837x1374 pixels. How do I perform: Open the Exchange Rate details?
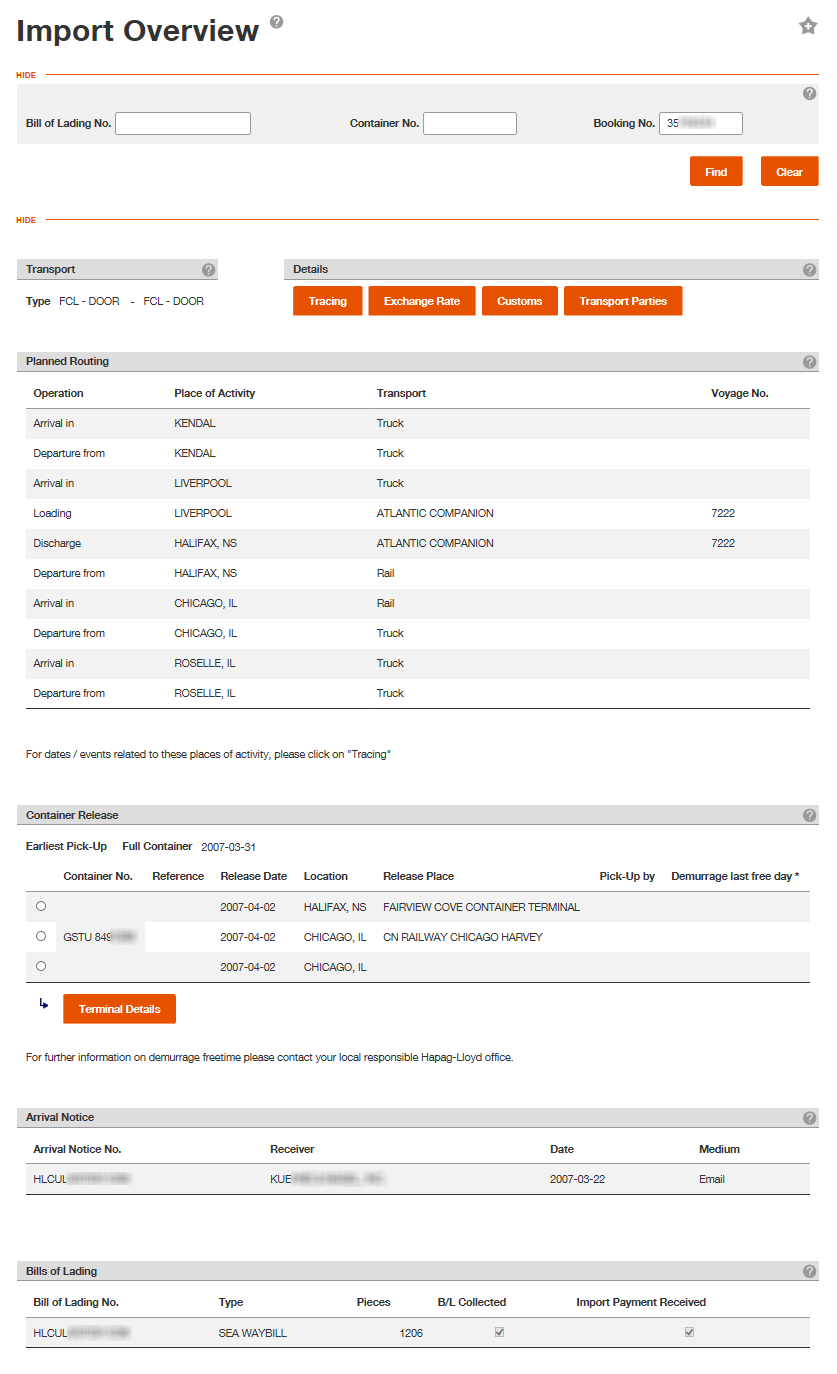[422, 301]
